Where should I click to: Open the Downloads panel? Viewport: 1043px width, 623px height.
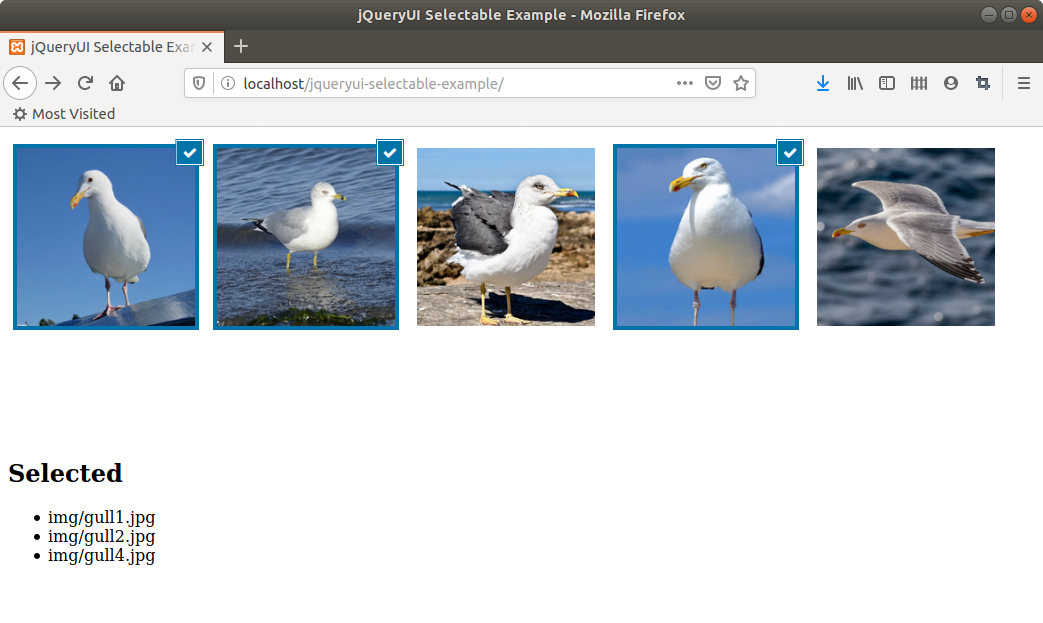coord(823,83)
